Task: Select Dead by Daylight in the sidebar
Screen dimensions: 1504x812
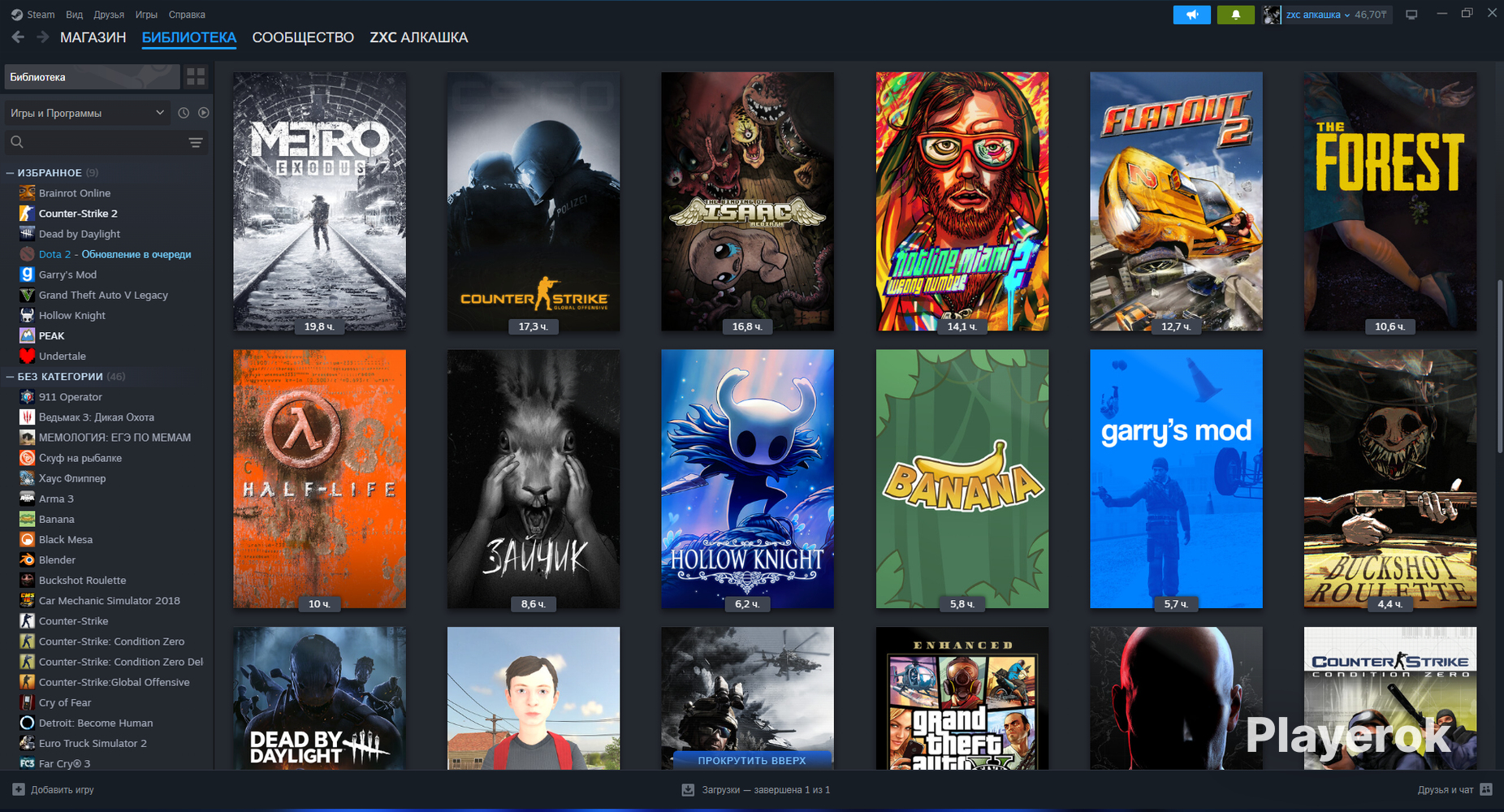Action: click(x=80, y=234)
